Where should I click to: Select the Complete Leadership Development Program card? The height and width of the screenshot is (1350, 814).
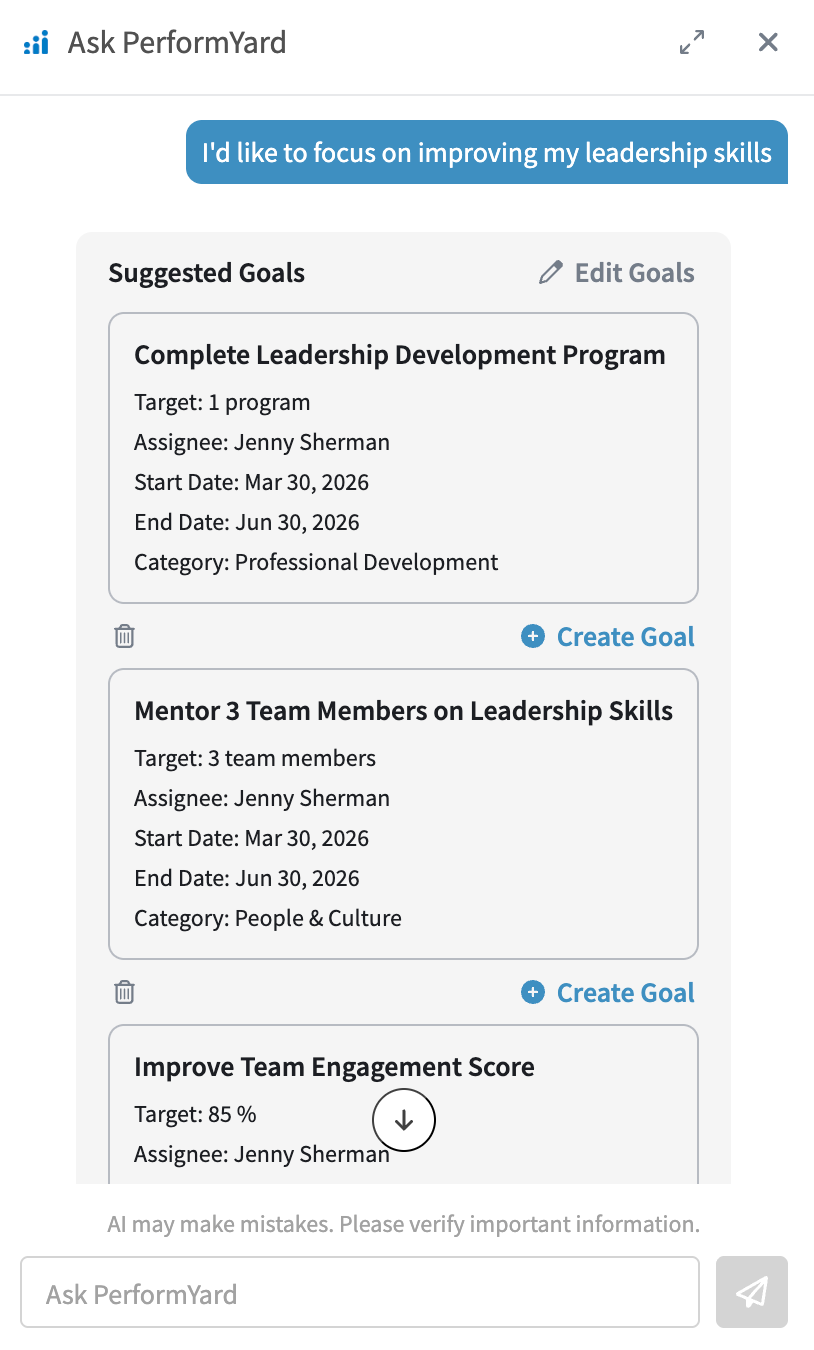click(x=403, y=458)
